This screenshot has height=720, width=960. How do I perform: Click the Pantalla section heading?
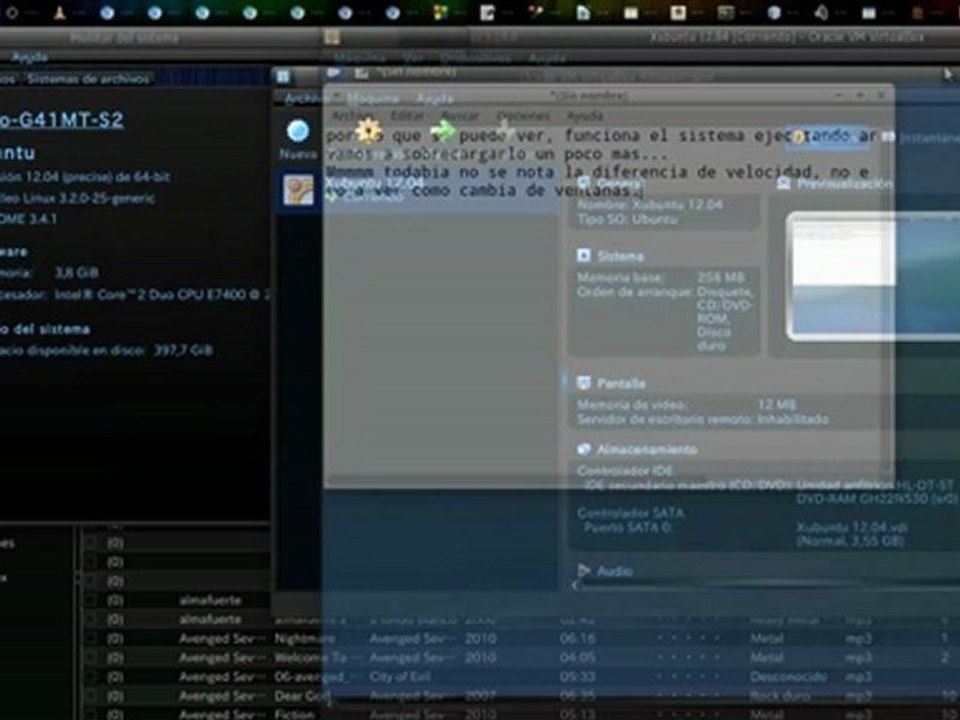[x=621, y=384]
